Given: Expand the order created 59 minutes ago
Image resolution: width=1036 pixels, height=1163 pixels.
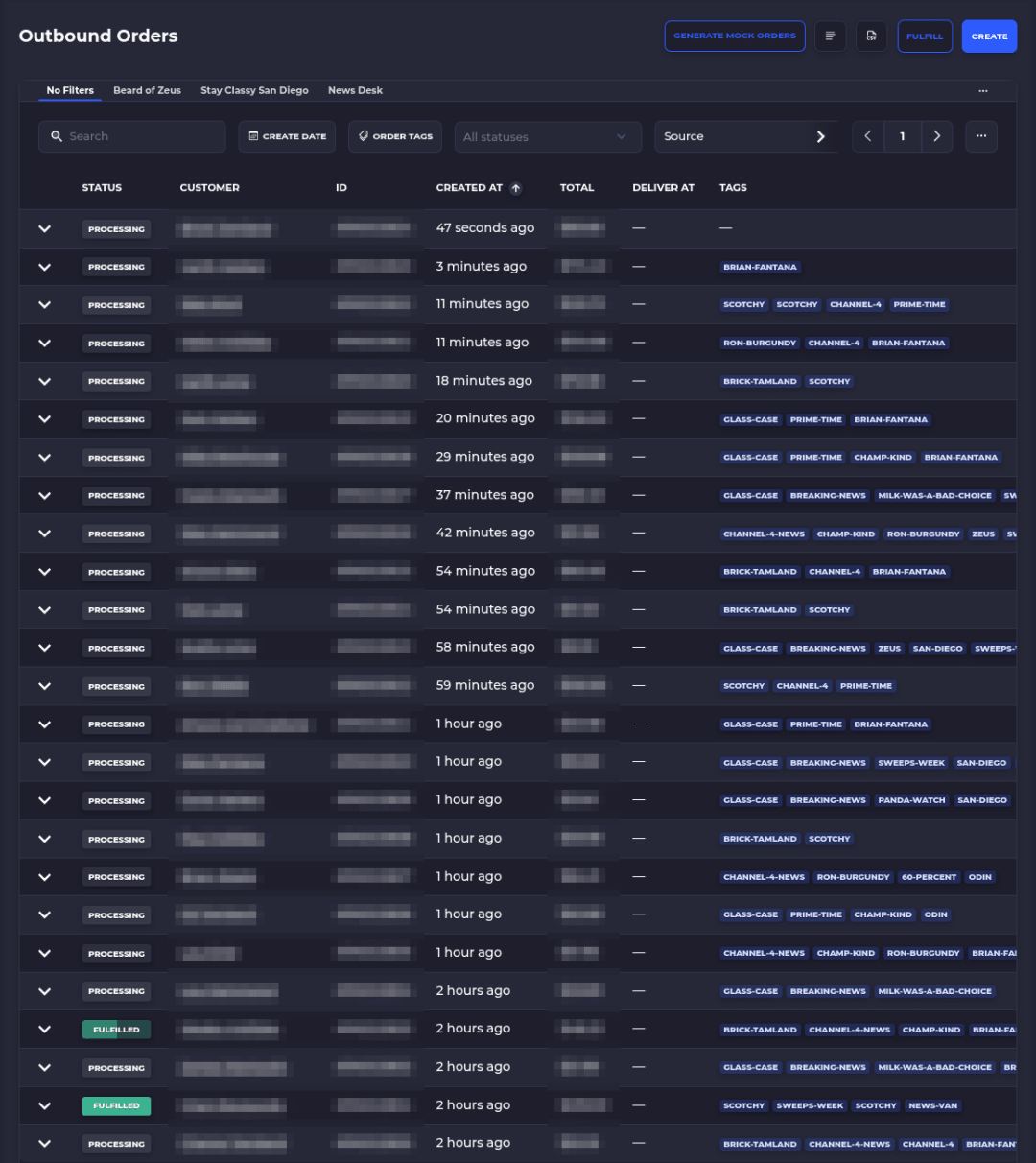Looking at the screenshot, I should pyautogui.click(x=44, y=686).
